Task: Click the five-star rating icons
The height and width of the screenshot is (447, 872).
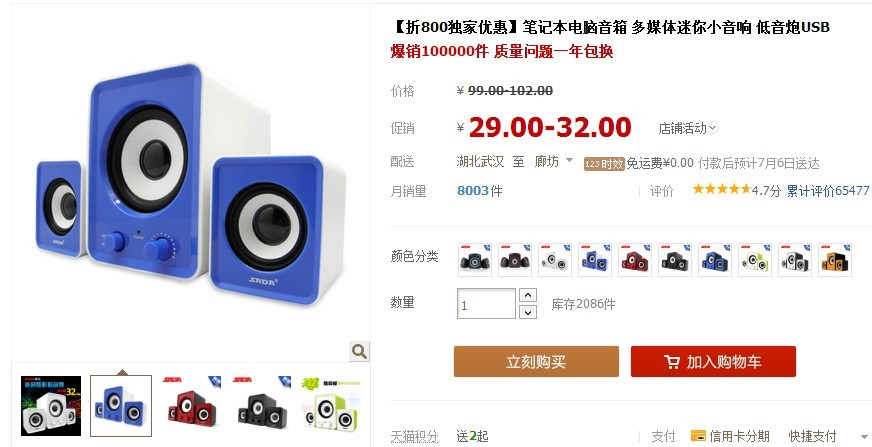Action: coord(721,189)
